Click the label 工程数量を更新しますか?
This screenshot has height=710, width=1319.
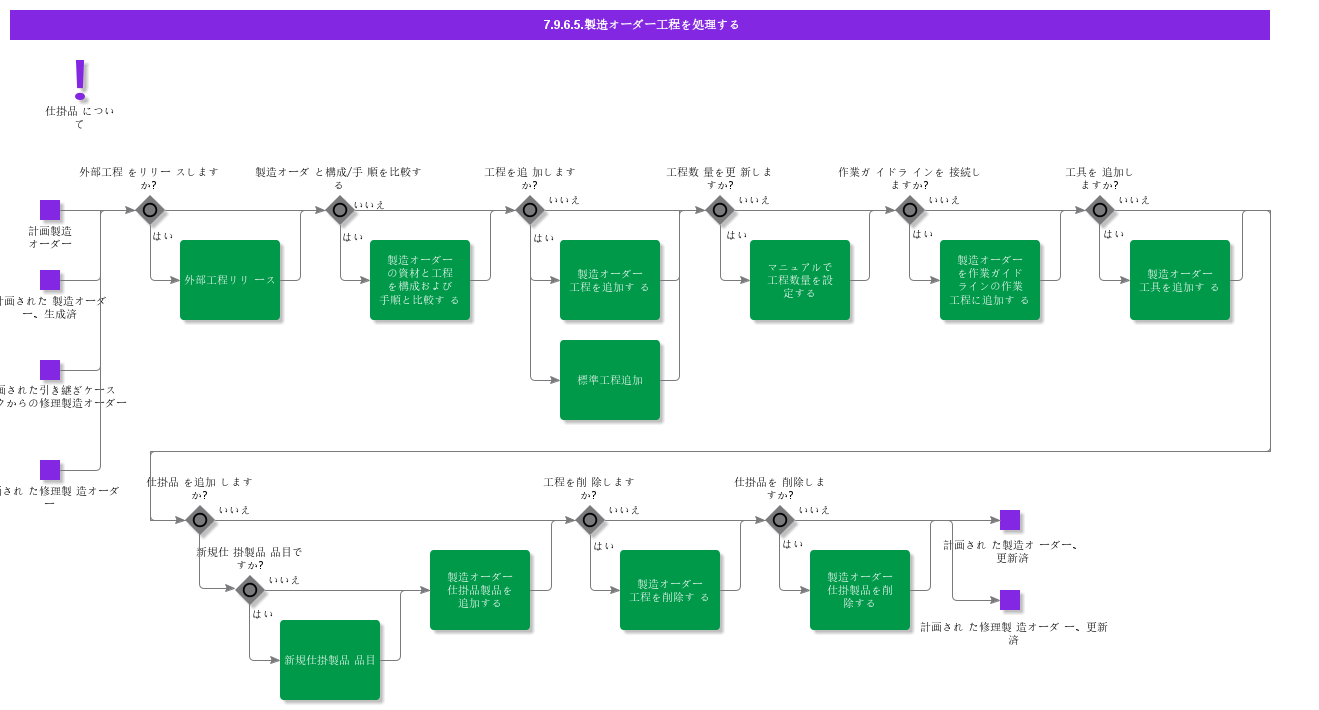720,178
